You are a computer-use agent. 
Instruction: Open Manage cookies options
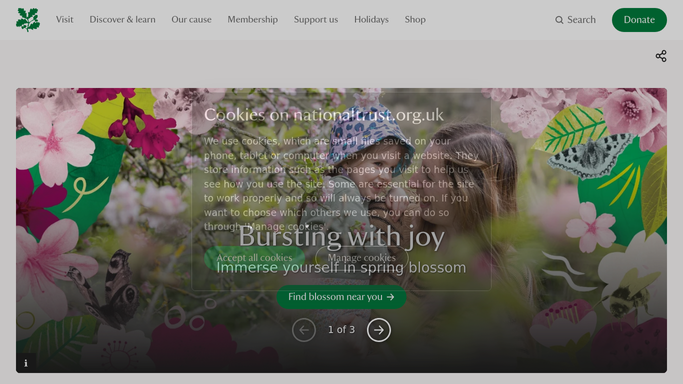(x=362, y=258)
